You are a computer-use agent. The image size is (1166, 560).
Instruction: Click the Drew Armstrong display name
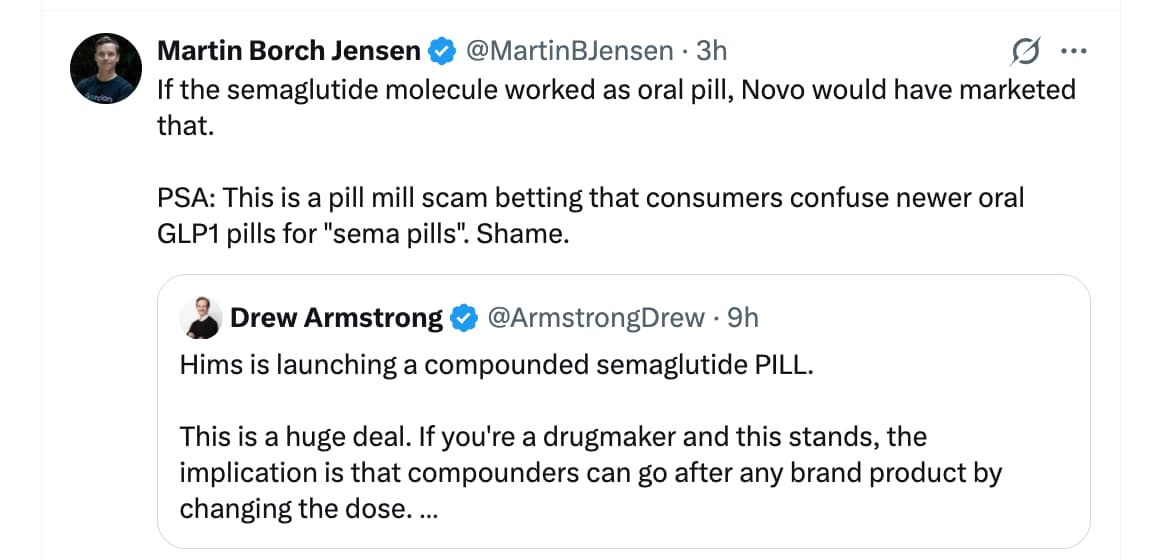click(x=336, y=318)
